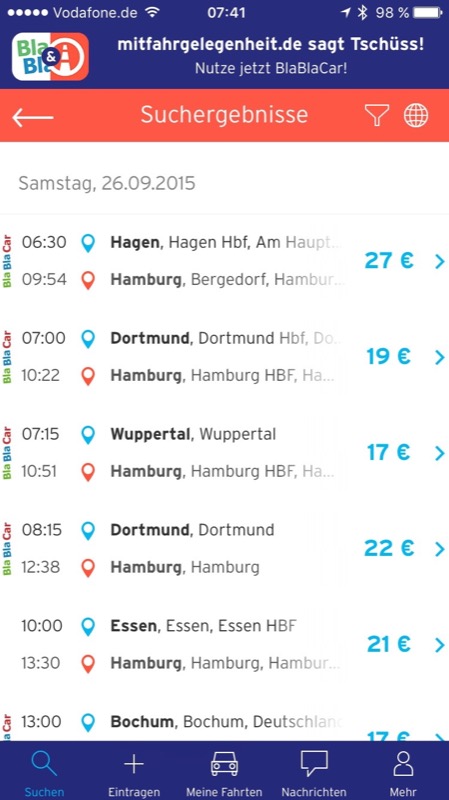Tap blue departure pin for Hagen
The image size is (449, 800).
click(88, 243)
